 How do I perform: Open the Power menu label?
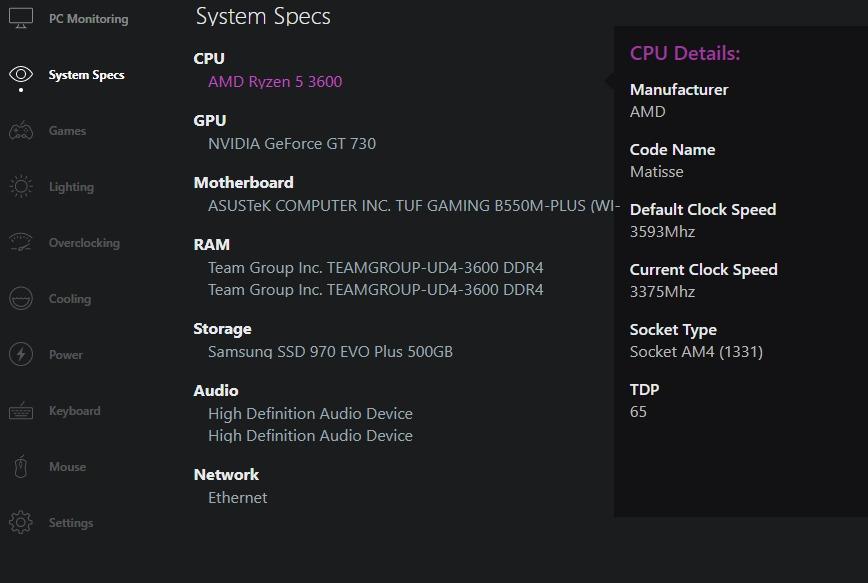[x=66, y=355]
